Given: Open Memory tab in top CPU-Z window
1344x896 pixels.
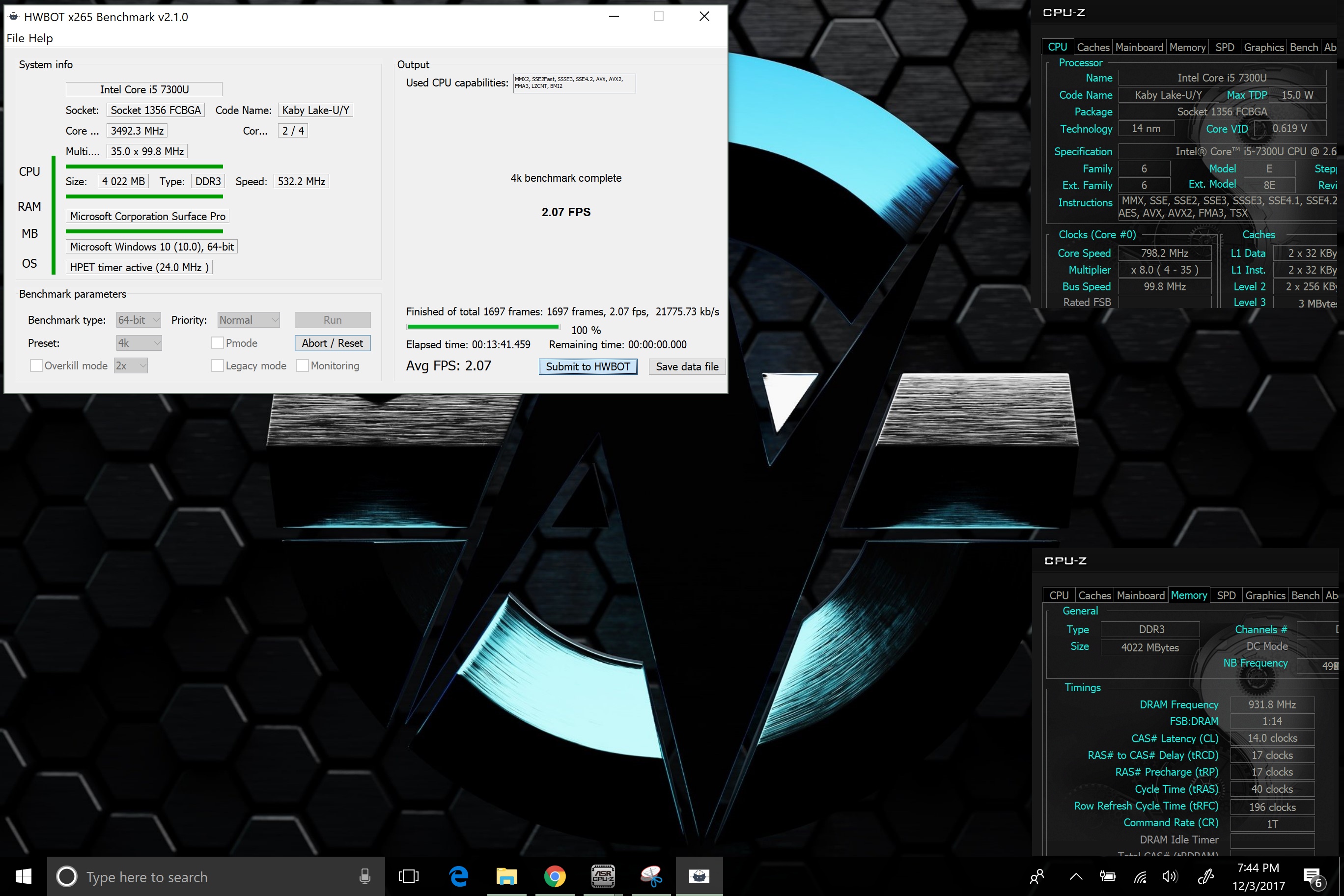Looking at the screenshot, I should (x=1187, y=48).
